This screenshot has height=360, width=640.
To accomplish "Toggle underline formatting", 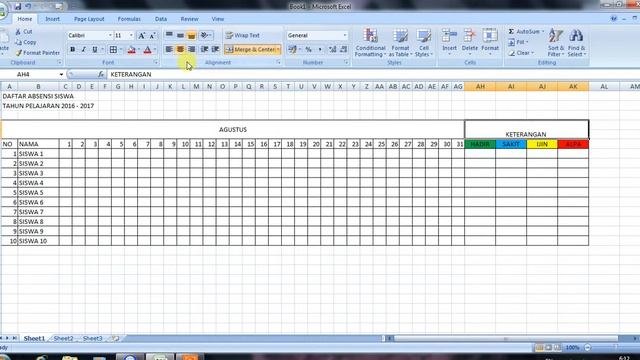I will tap(95, 49).
